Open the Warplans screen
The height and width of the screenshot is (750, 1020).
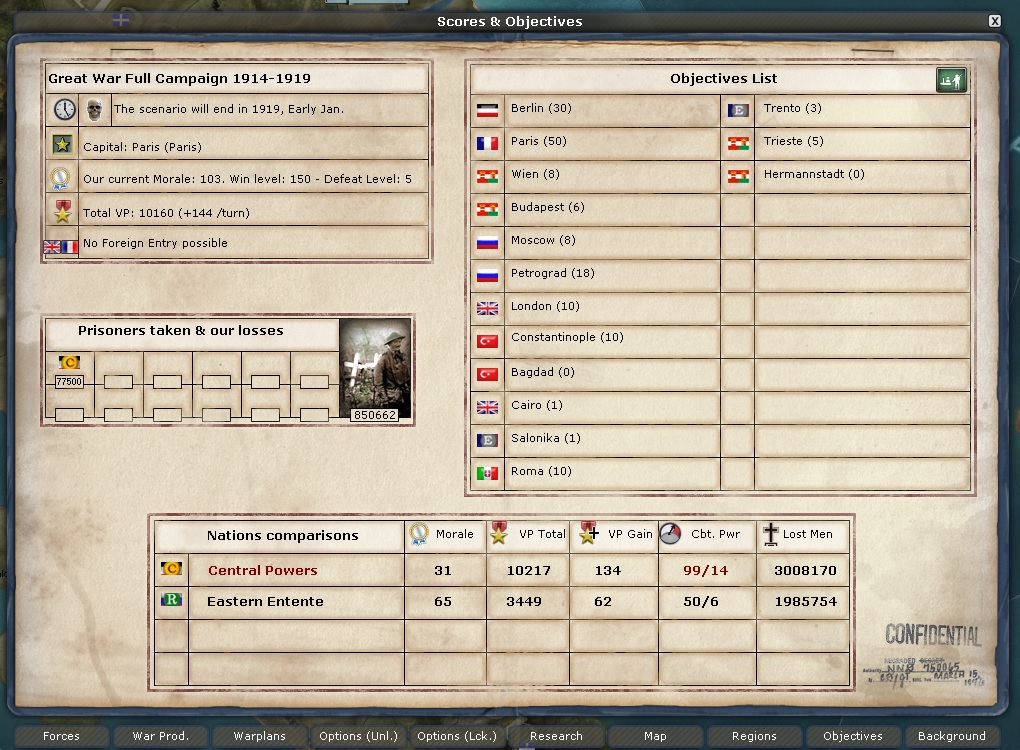pos(258,737)
